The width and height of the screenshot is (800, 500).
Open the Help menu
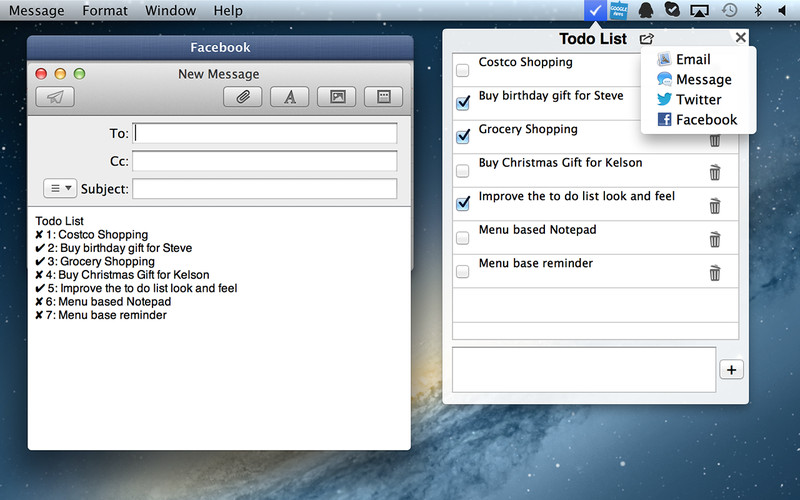[228, 10]
